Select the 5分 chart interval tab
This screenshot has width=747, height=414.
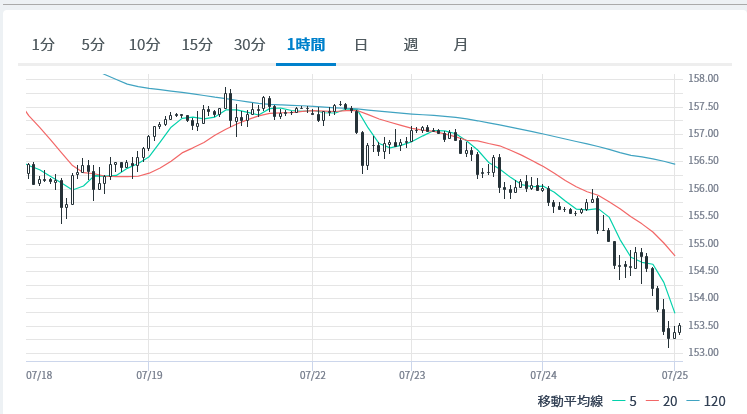pos(93,45)
